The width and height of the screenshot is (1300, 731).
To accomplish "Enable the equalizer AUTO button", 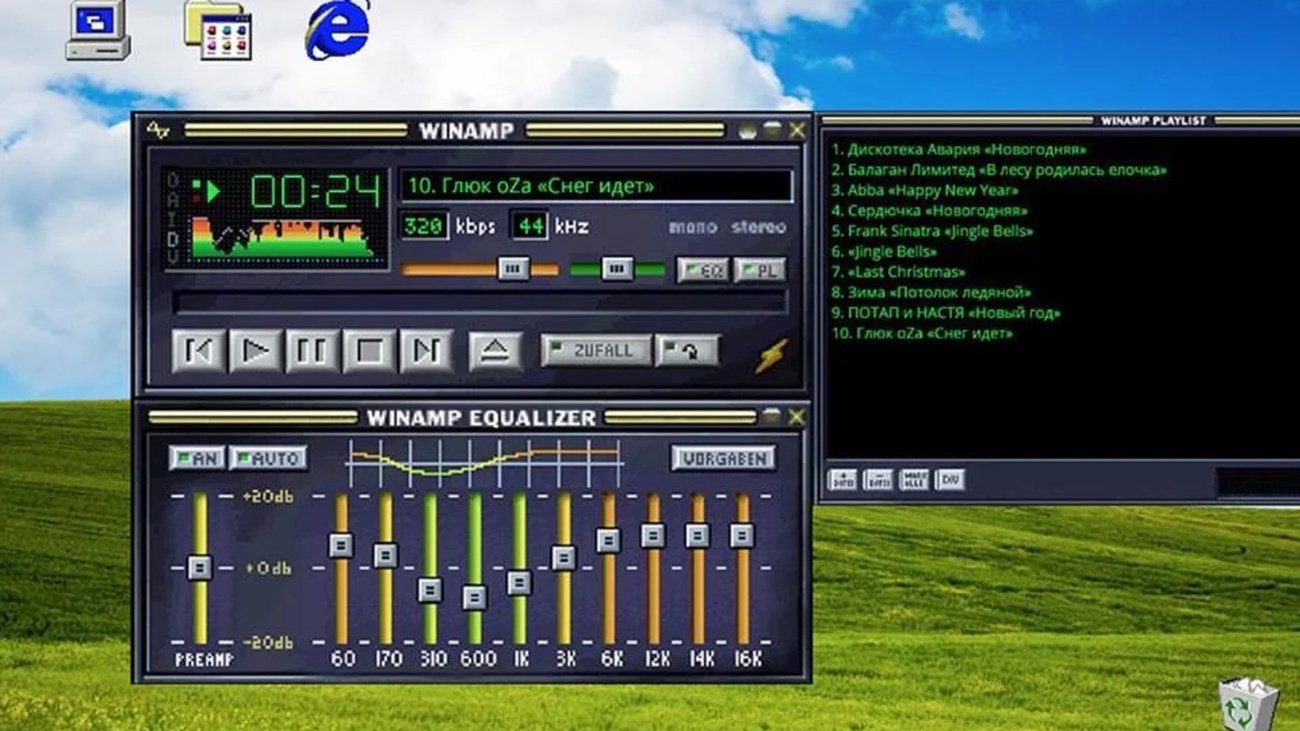I will click(x=268, y=458).
